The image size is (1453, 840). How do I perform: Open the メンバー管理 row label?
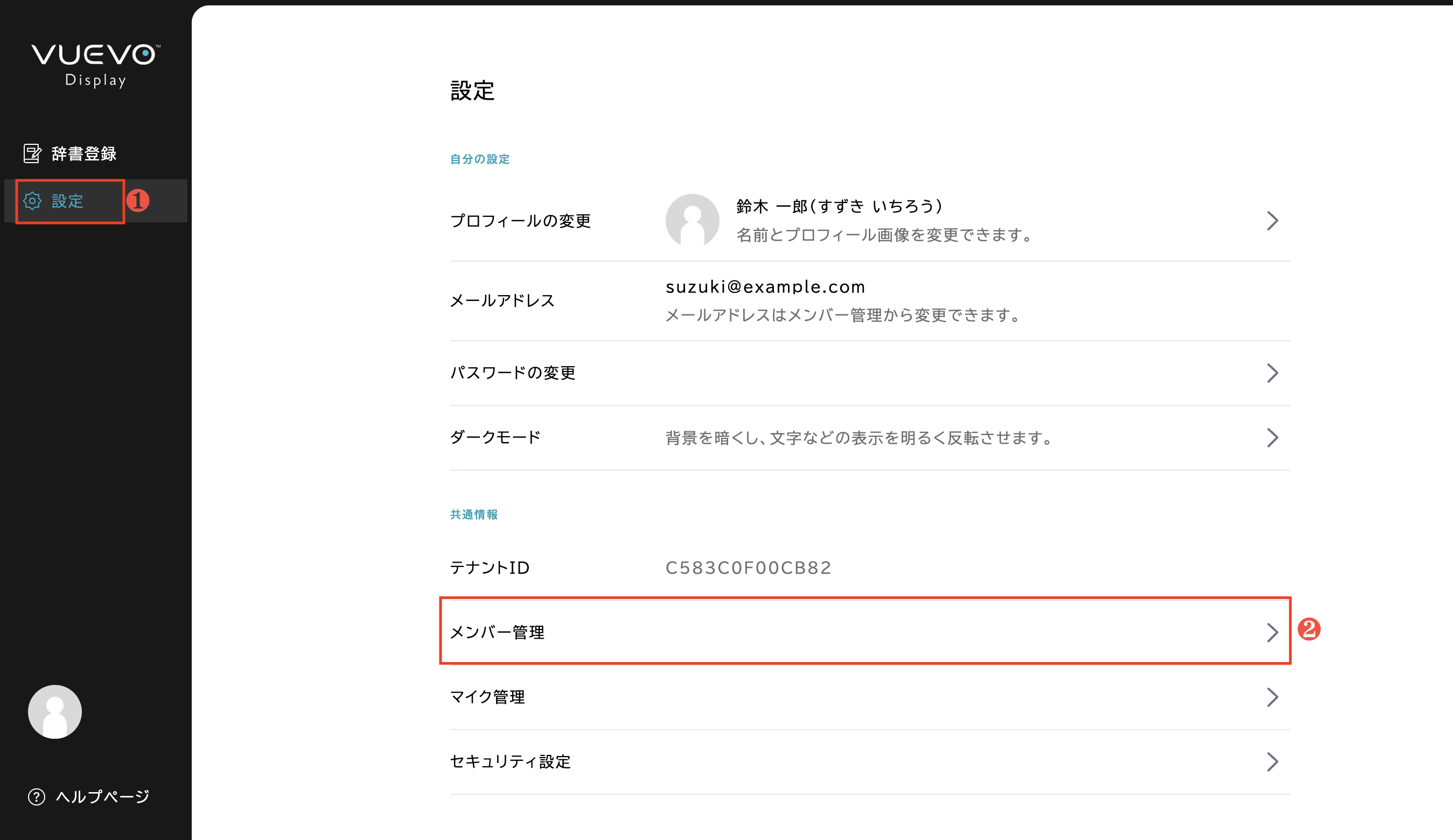[x=497, y=633]
